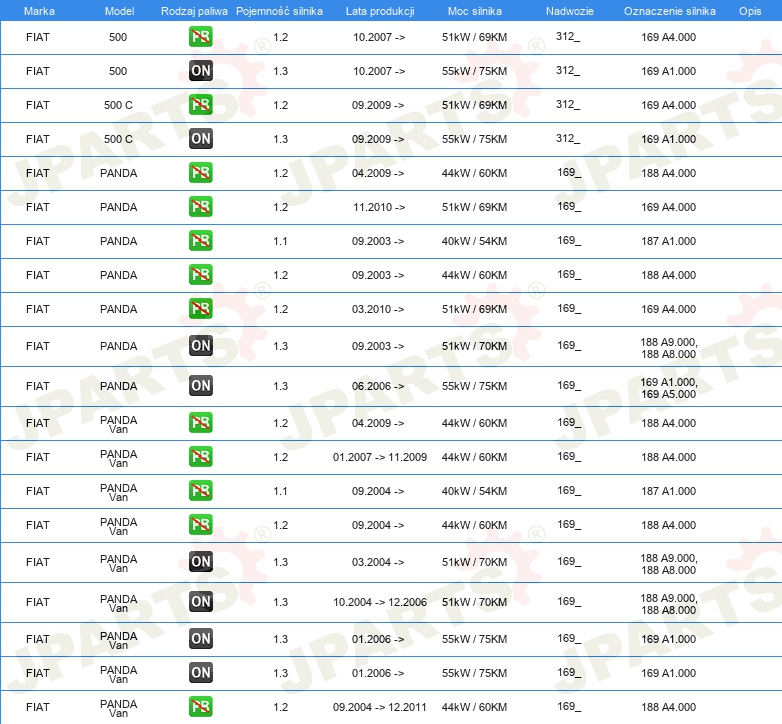The height and width of the screenshot is (724, 782).
Task: Click the 500 C model cell in the 1.3 diesel row
Action: click(118, 139)
